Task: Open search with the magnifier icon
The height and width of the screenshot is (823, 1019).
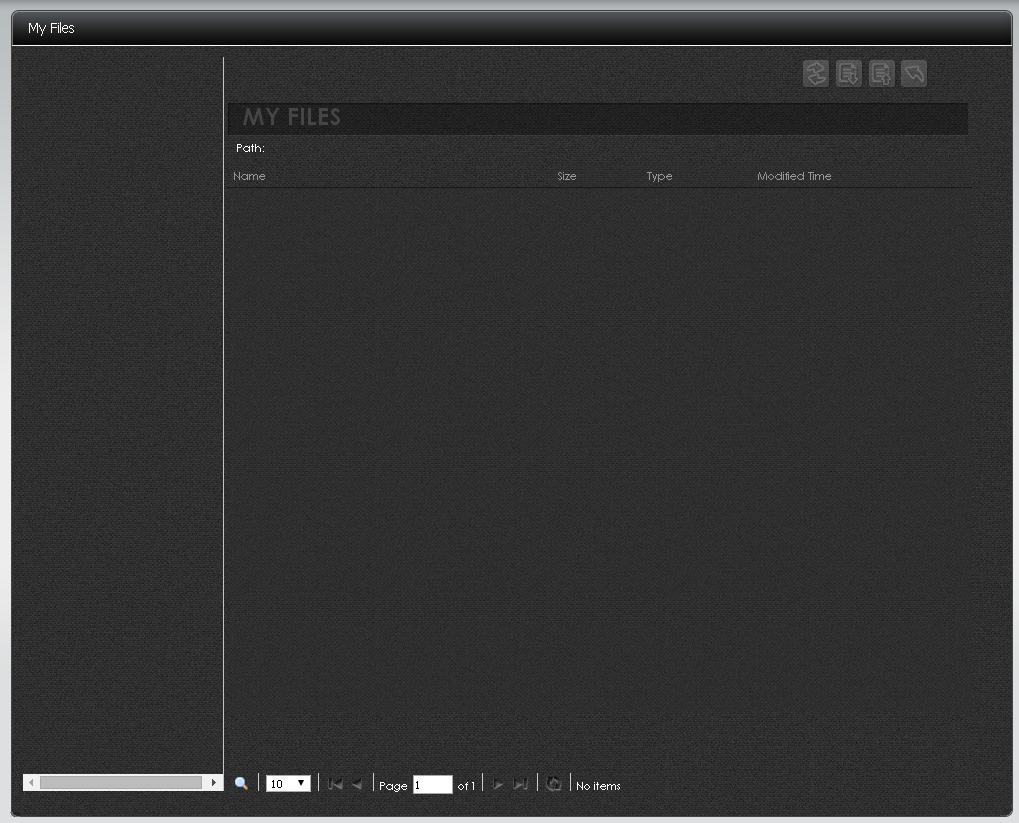Action: tap(241, 784)
